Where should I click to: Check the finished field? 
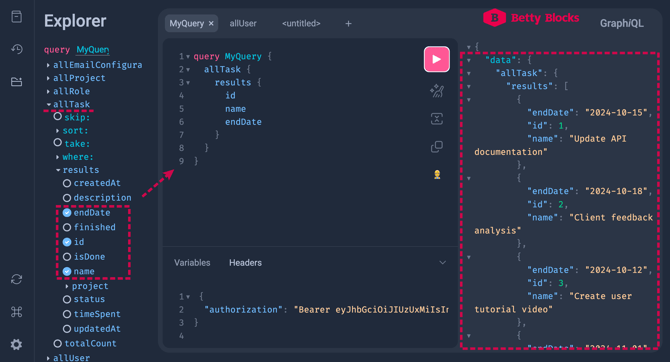click(67, 227)
